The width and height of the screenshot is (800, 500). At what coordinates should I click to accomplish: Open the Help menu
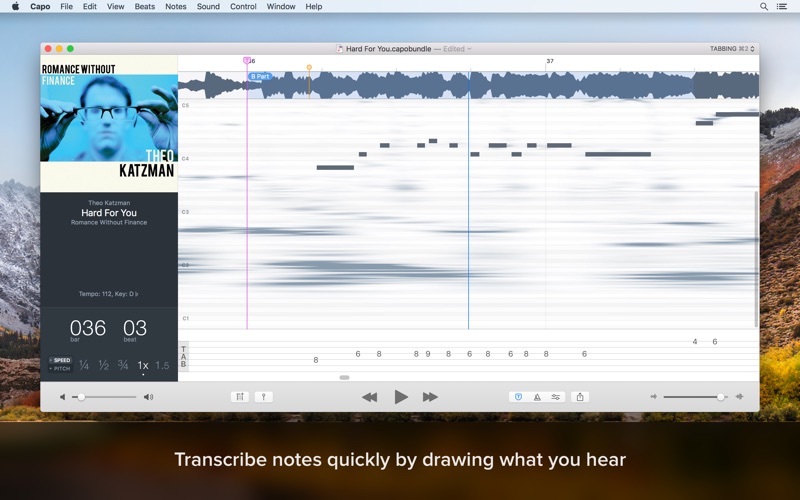(x=313, y=6)
